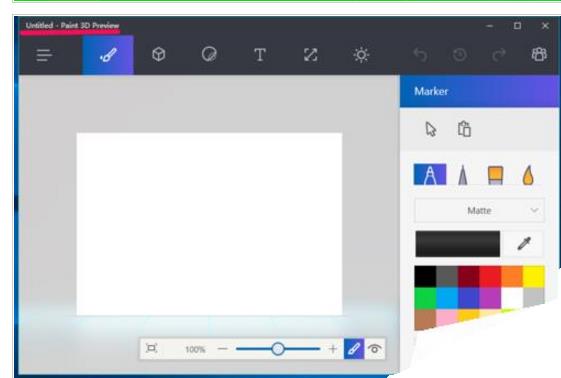Click the Paste clipboard icon

[x=464, y=129]
